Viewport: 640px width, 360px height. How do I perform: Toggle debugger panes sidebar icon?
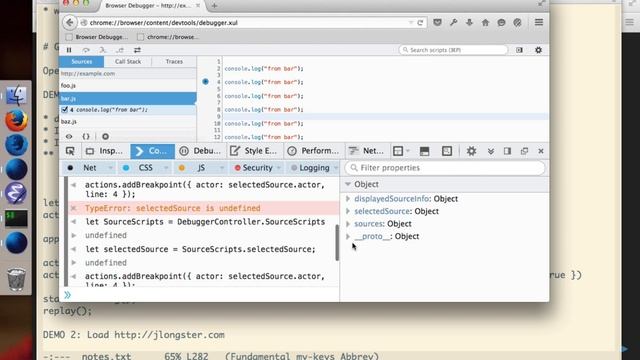(x=519, y=50)
